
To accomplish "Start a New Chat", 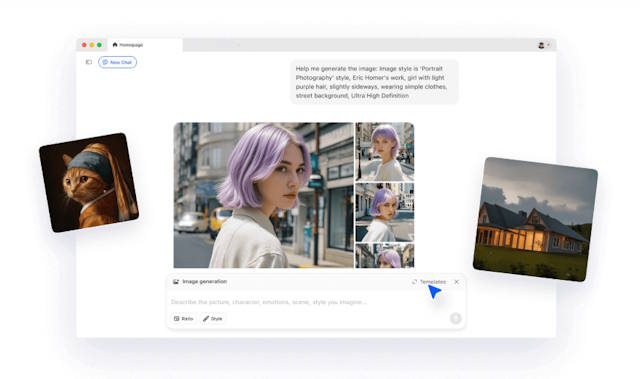I will click(117, 62).
